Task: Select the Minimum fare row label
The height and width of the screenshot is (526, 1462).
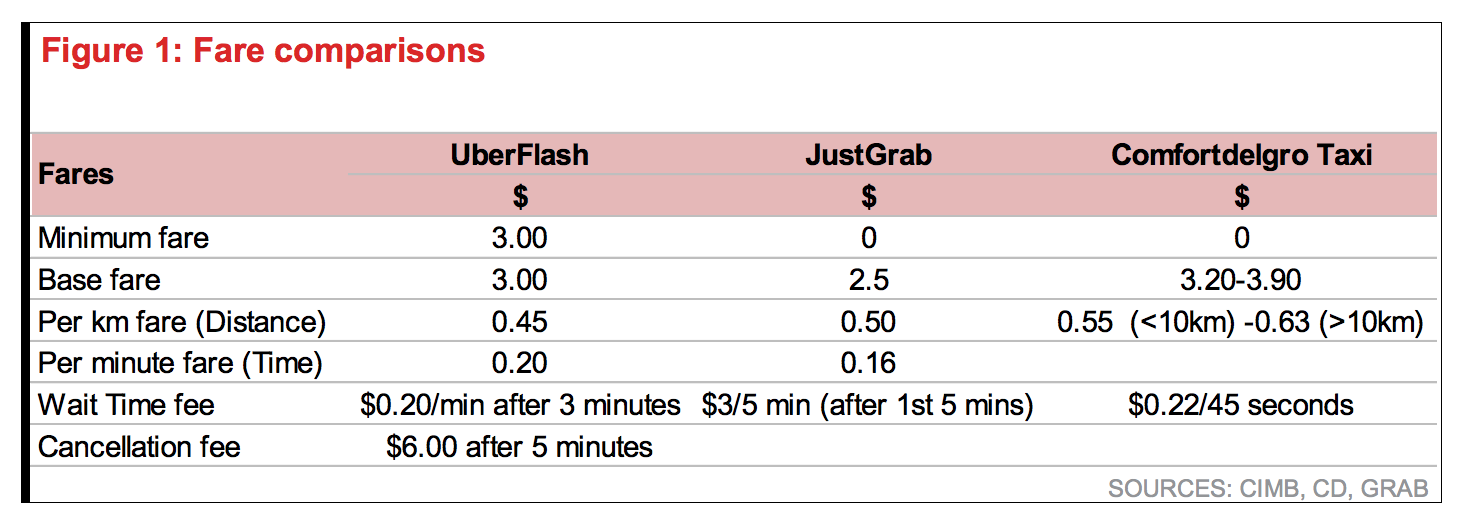Action: point(124,238)
